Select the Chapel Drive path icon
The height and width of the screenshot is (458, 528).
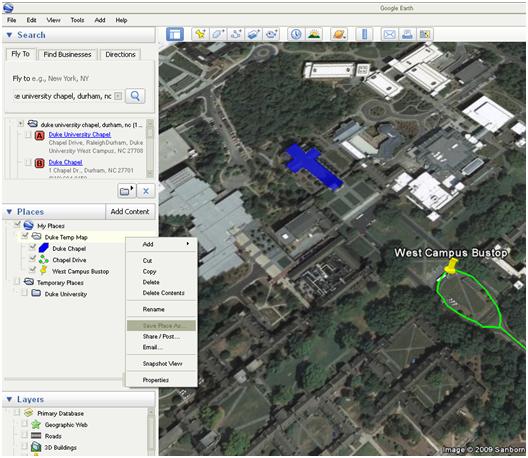43,260
